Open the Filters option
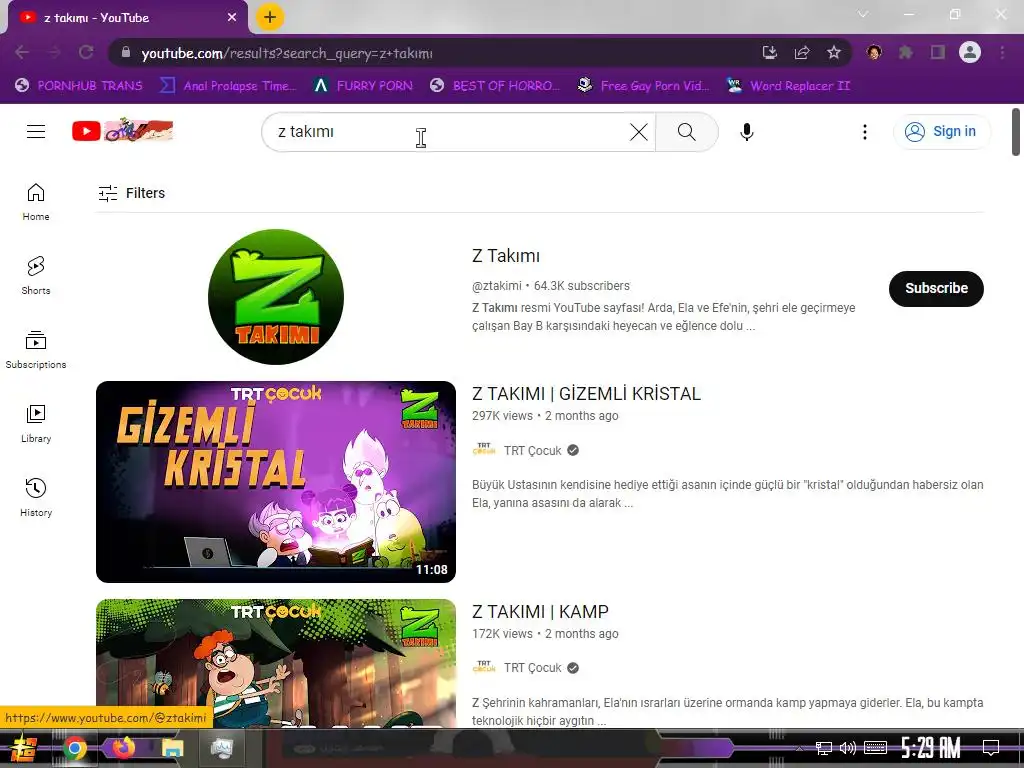 (131, 193)
